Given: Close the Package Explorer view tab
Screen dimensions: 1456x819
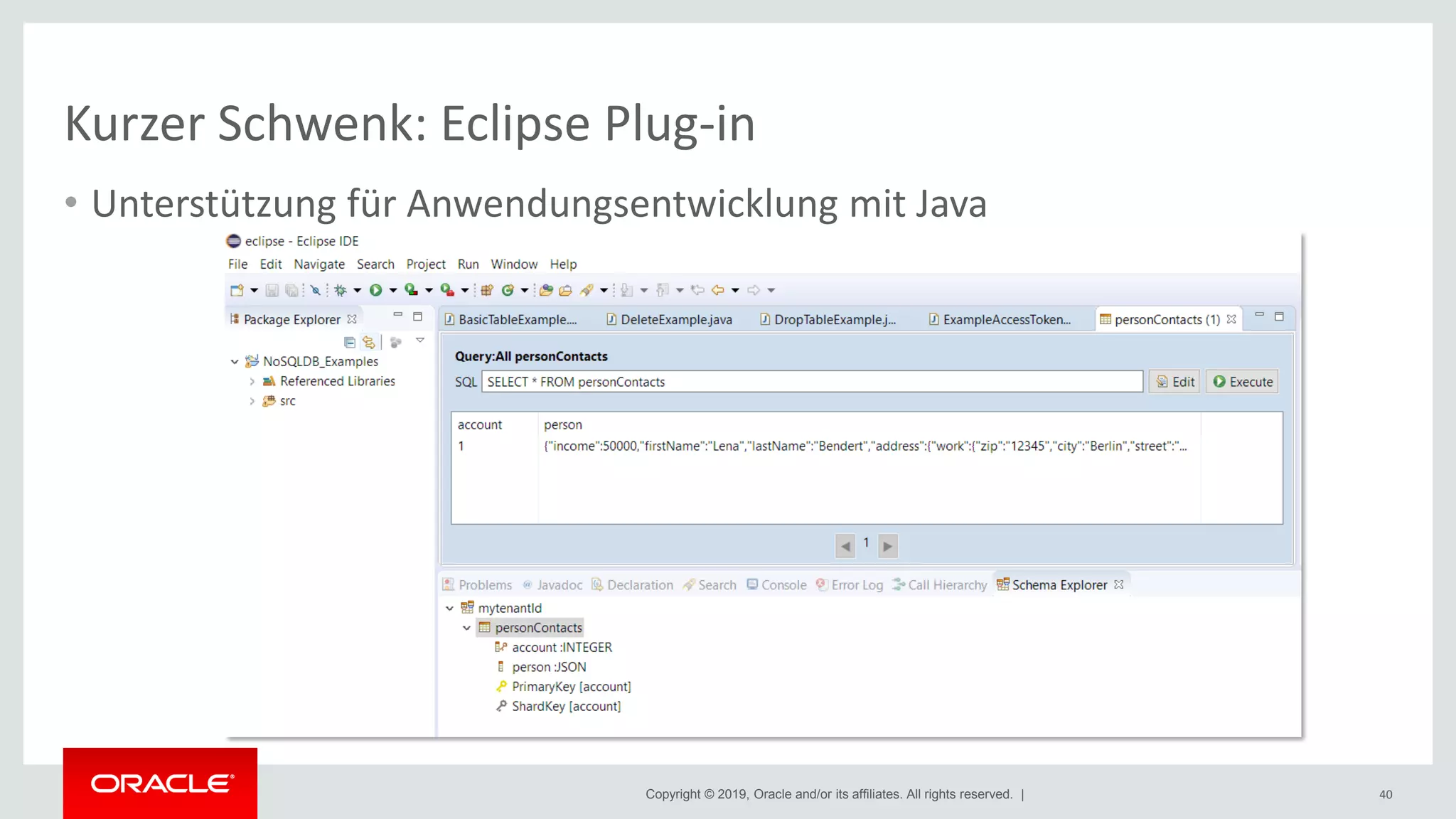Looking at the screenshot, I should 352,319.
